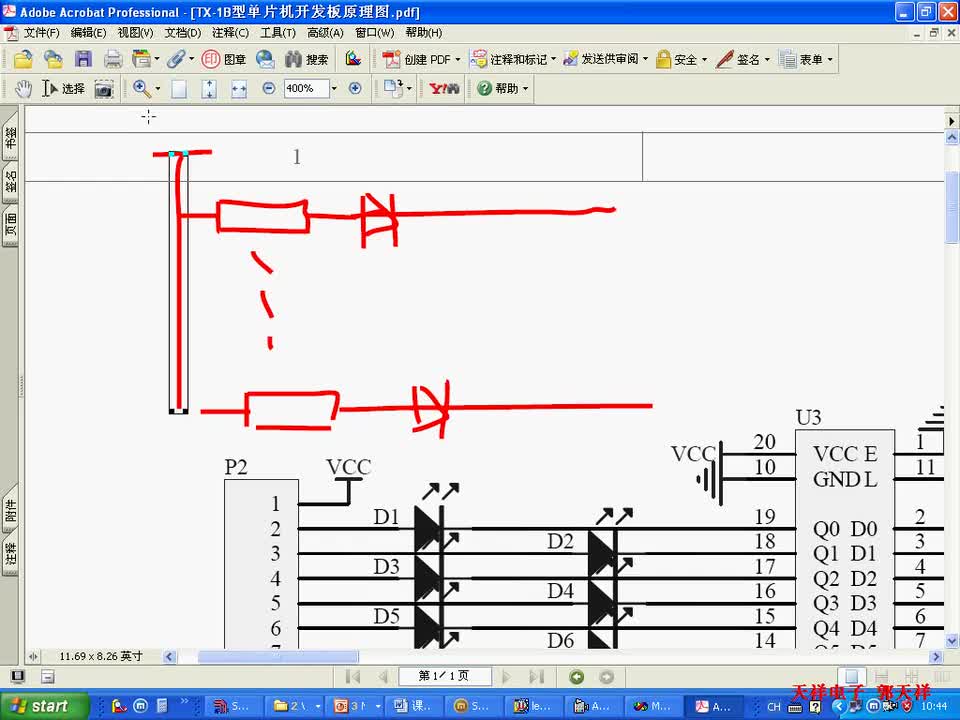
Task: Click the taskbar clock showing 10:44
Action: 934,707
